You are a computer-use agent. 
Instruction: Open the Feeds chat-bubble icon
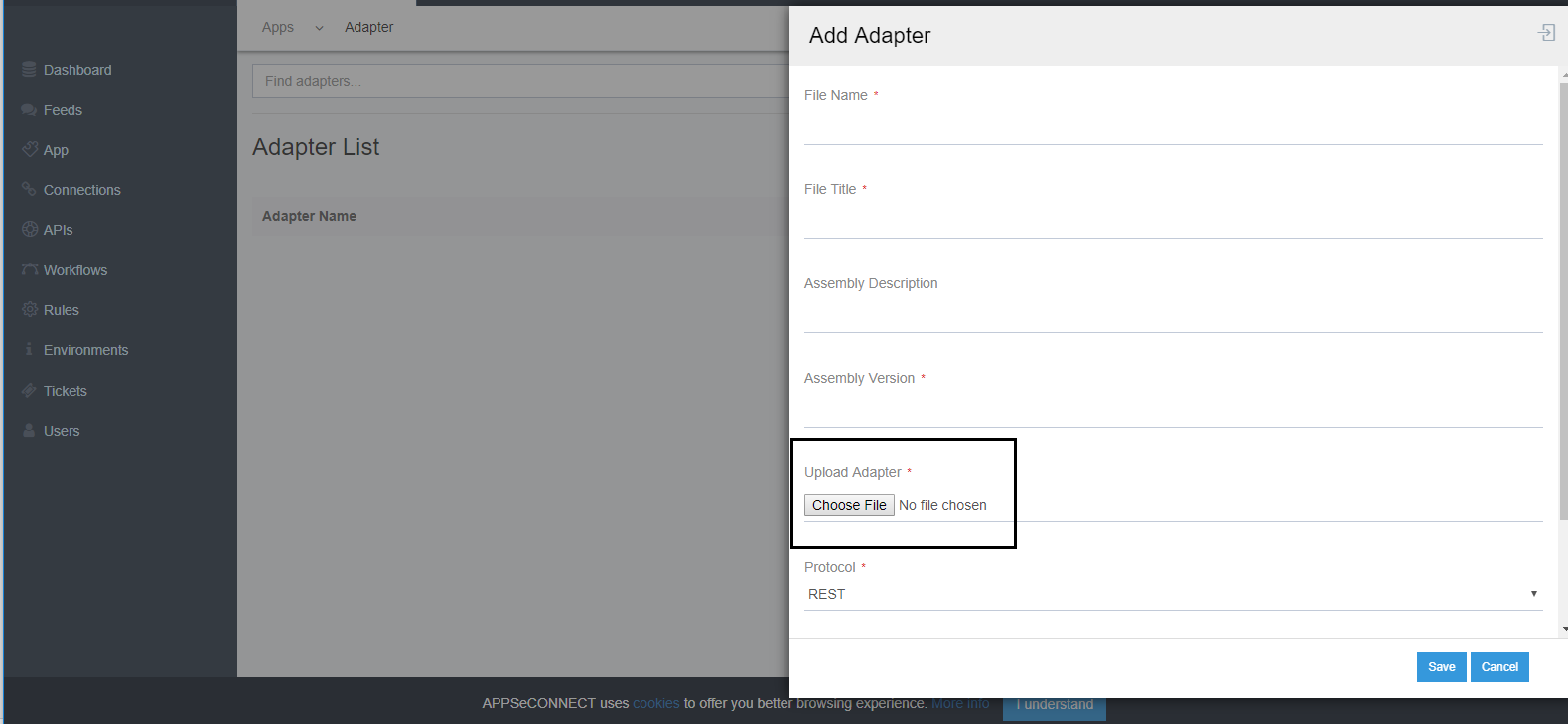[29, 110]
